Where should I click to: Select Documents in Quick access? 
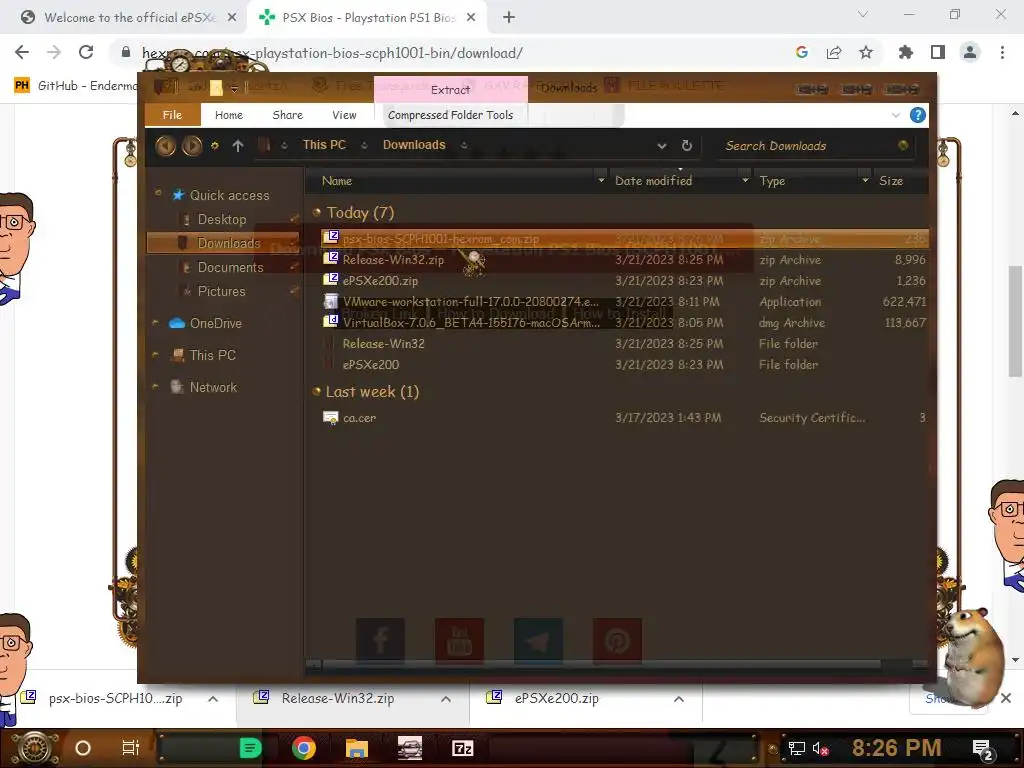coord(230,267)
